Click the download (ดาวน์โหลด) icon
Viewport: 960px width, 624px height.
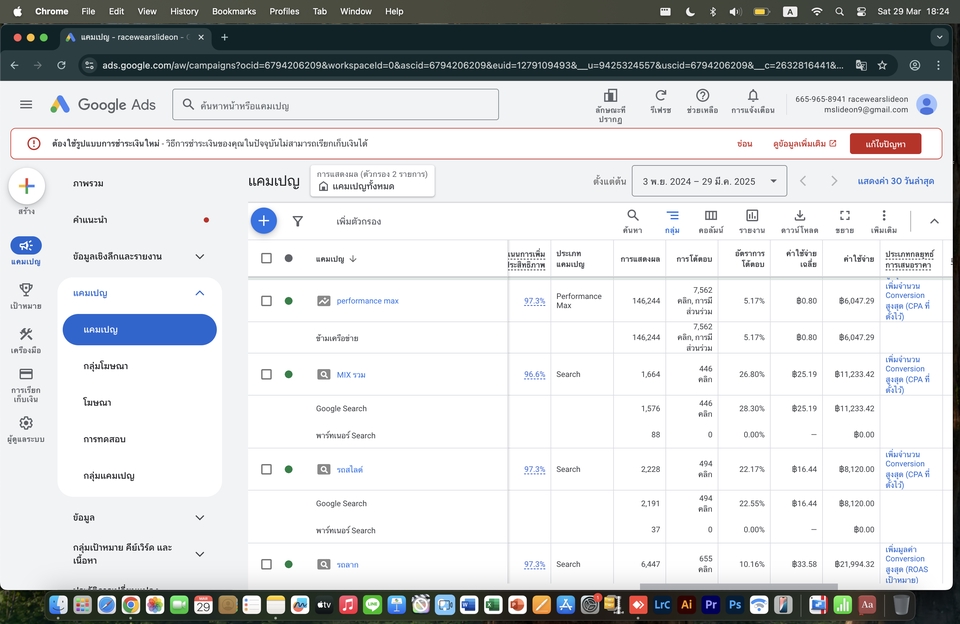coord(800,215)
